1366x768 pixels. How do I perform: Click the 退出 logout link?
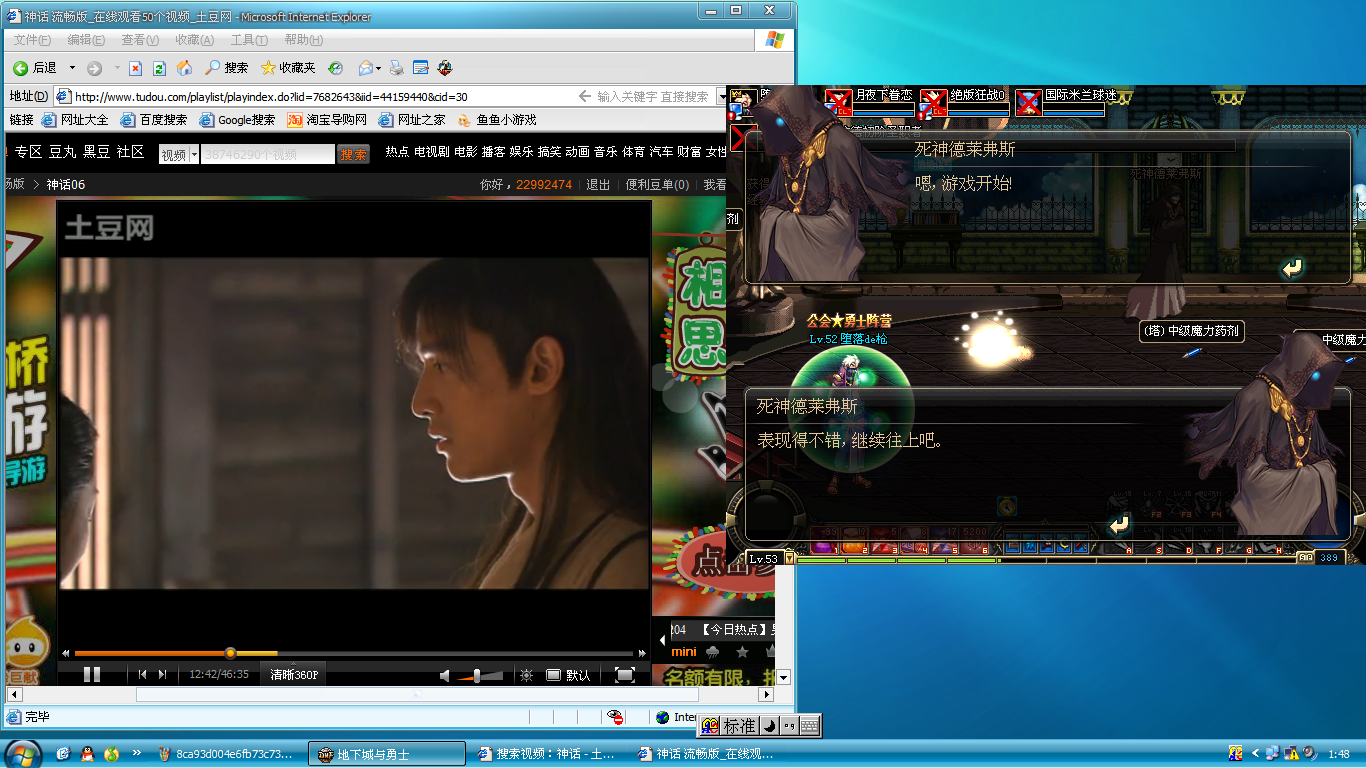click(598, 185)
